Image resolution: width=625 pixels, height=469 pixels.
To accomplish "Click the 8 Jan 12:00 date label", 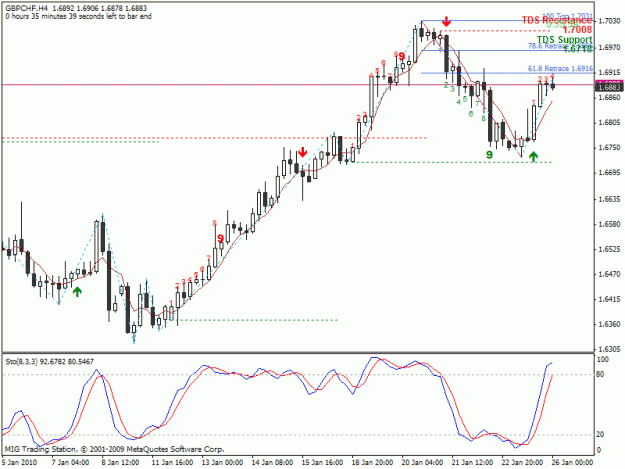I will point(120,462).
